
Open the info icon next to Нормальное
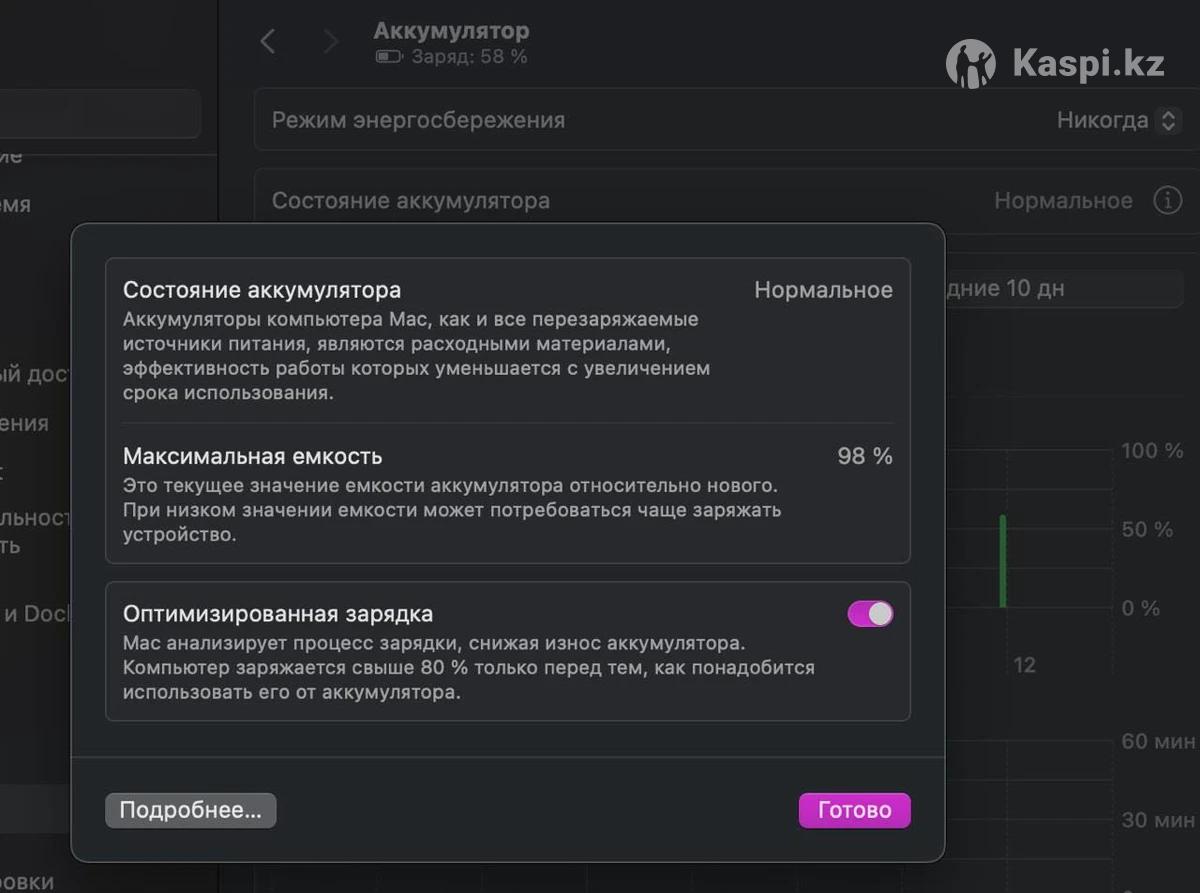1167,200
